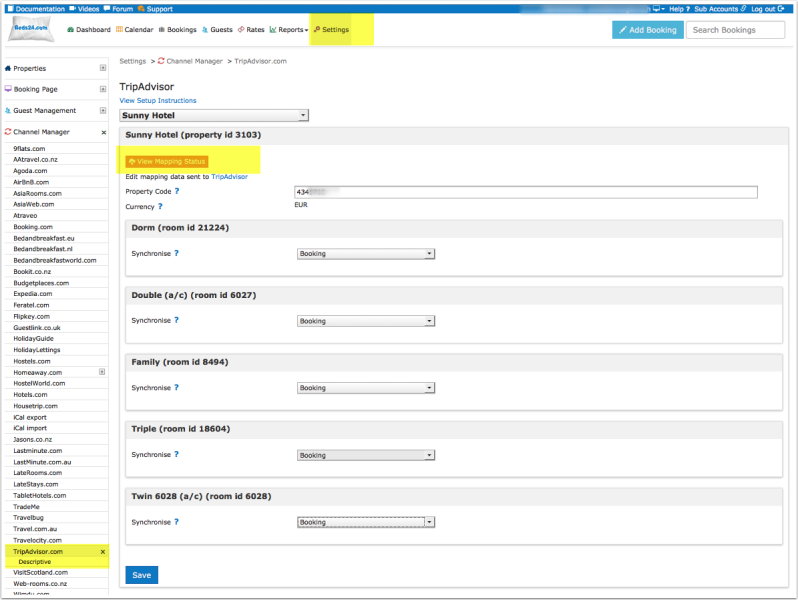Click the Add Booking button

point(647,30)
